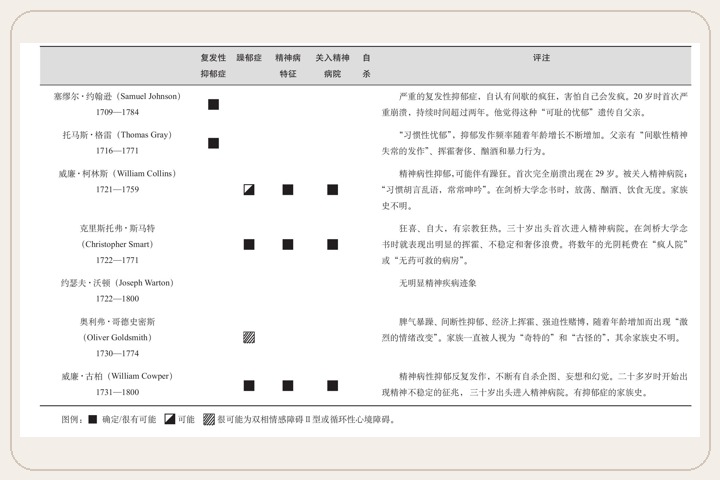Select the 自杀 column header
Screen dimensions: 720x480
pyautogui.click(x=366, y=66)
